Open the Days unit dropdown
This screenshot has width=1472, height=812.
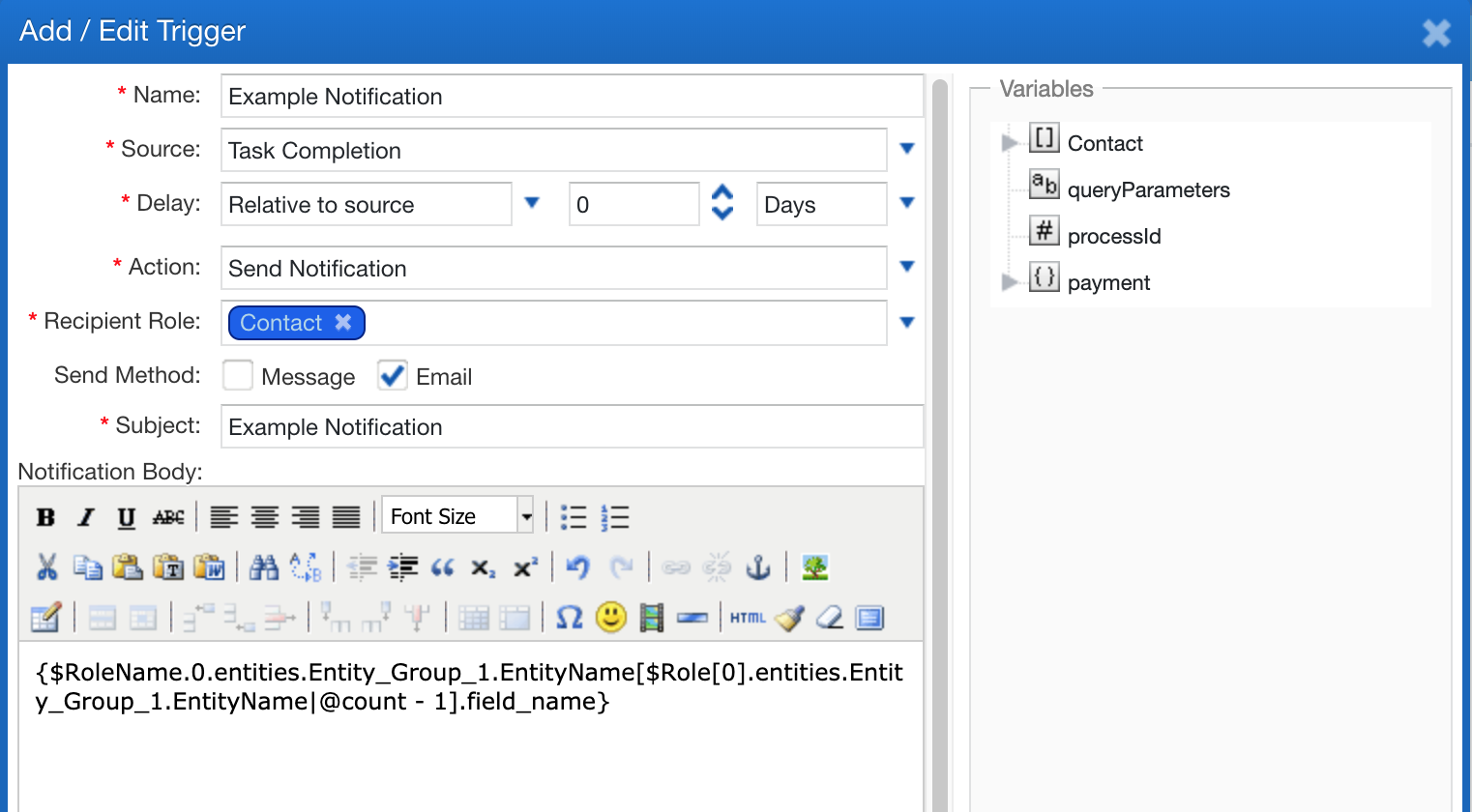tap(907, 203)
